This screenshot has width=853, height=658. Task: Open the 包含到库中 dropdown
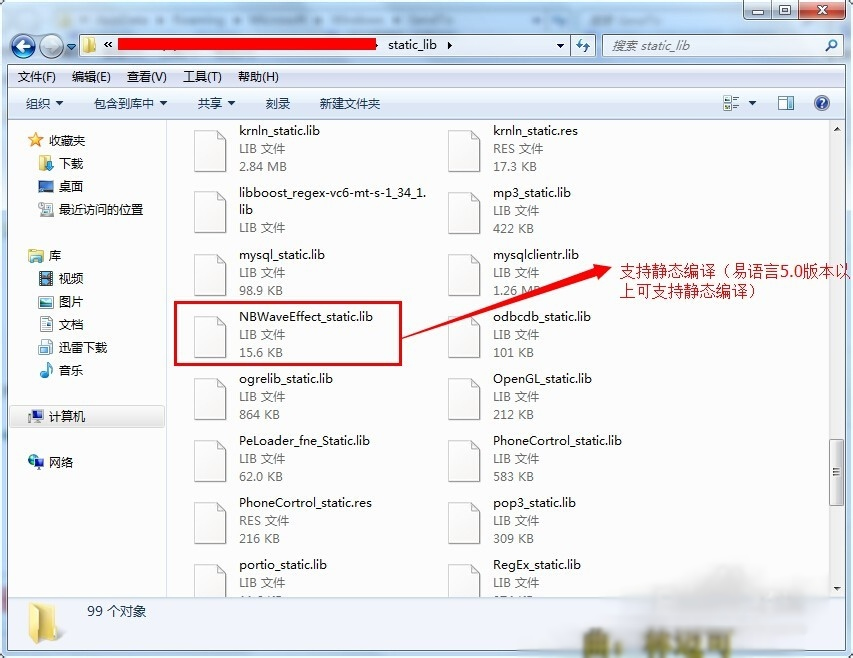(x=130, y=103)
